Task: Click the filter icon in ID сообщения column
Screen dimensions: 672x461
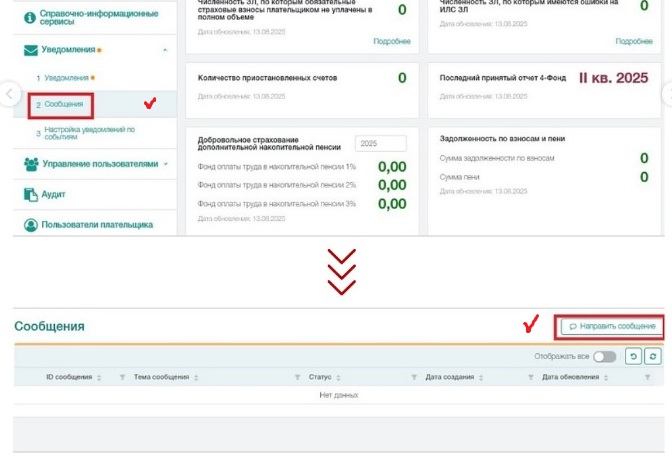Action: (122, 378)
